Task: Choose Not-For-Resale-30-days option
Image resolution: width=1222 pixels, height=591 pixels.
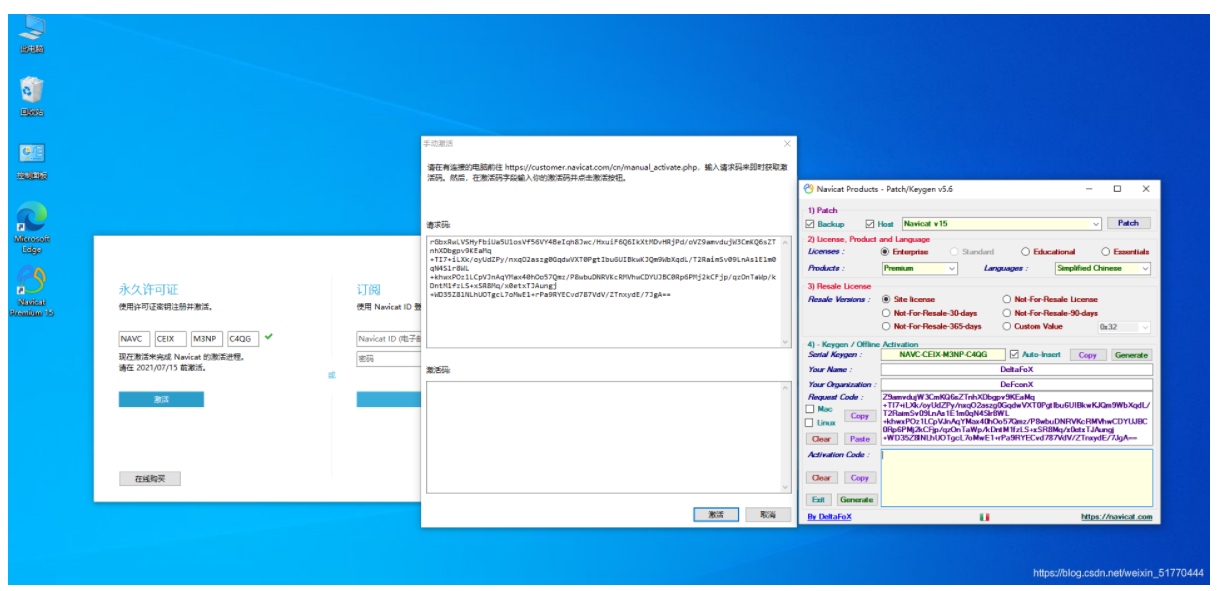Action: [886, 313]
